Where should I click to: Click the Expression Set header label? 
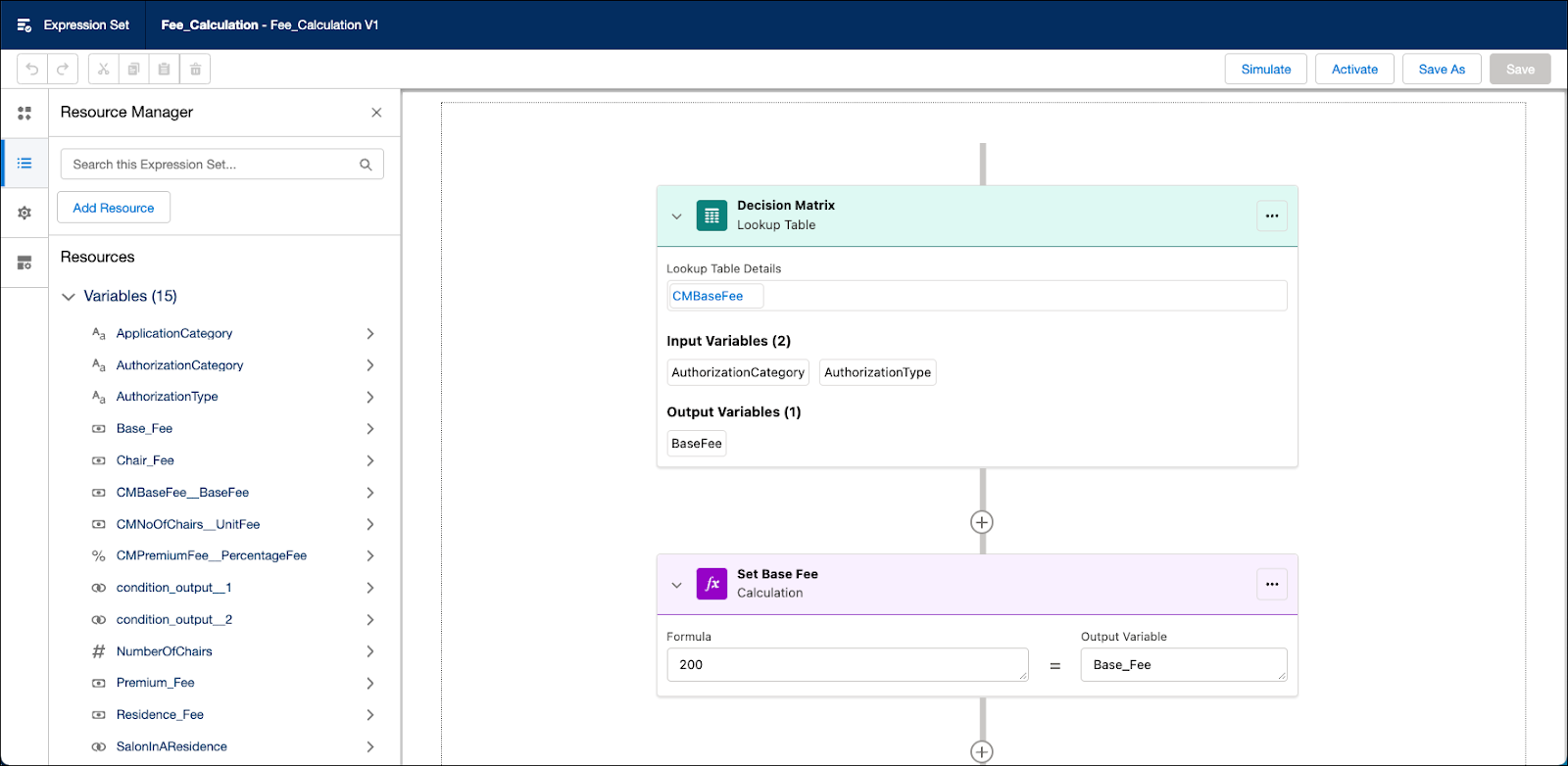coord(86,25)
